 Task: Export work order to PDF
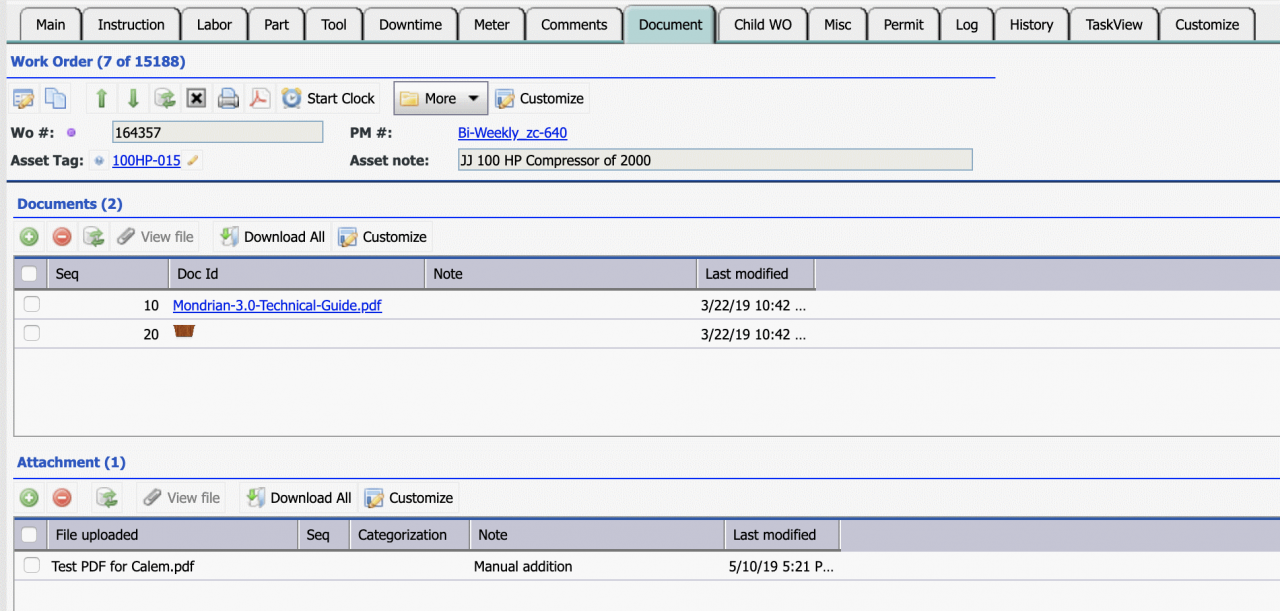tap(260, 98)
